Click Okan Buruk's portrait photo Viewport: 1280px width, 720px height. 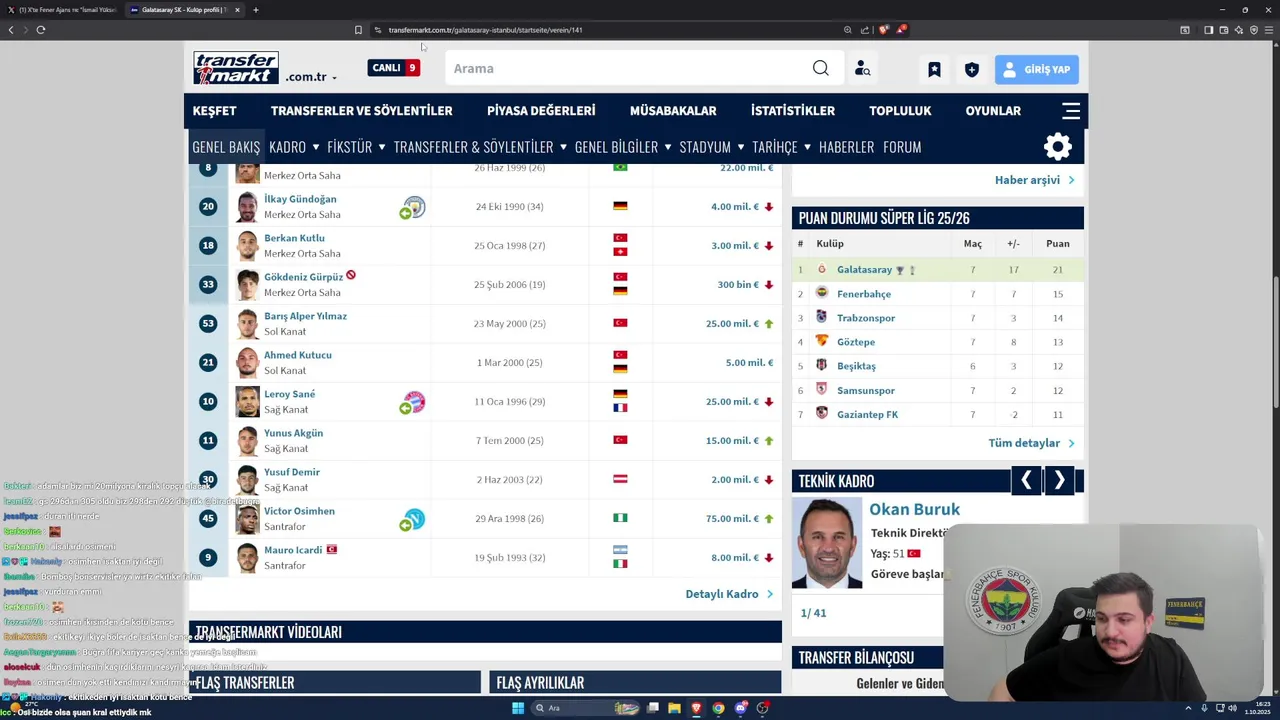pos(827,543)
